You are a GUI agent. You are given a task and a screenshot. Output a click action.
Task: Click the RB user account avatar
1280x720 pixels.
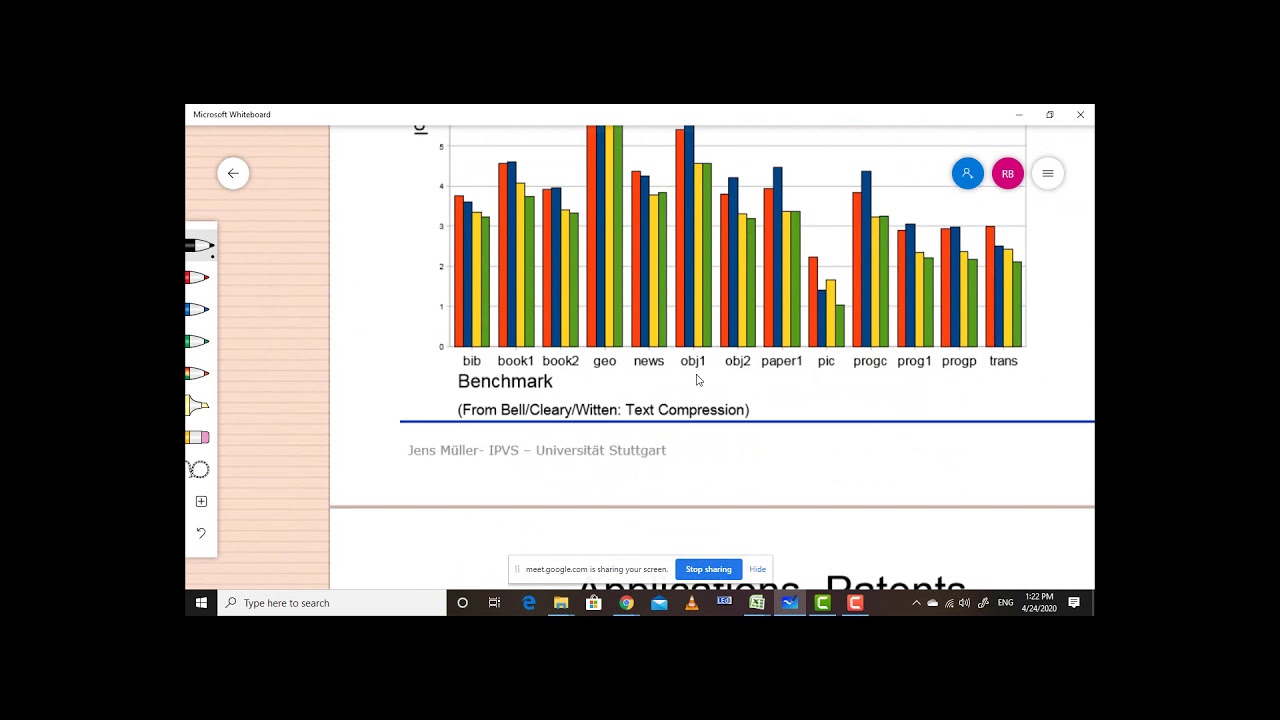point(1007,173)
